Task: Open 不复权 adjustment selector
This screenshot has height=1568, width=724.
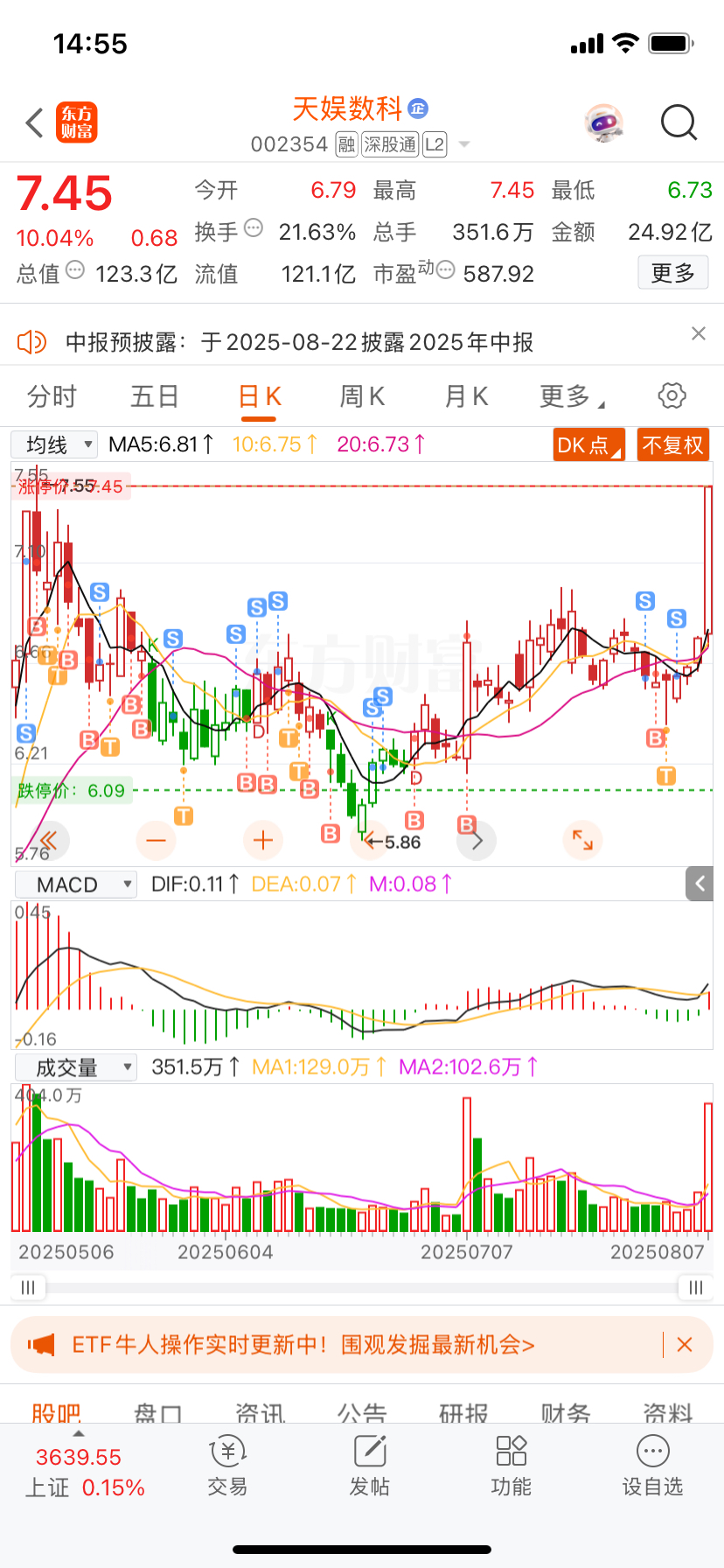Action: click(673, 444)
